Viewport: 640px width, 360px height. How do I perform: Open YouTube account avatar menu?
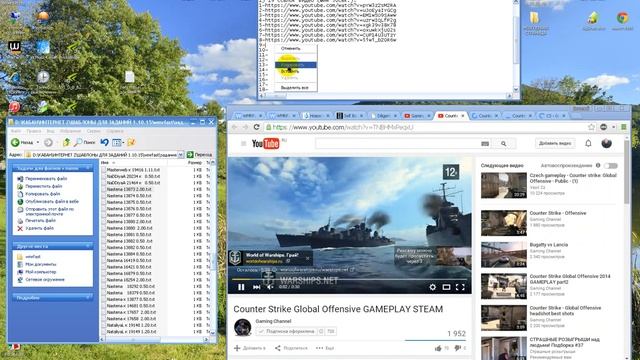coord(607,143)
